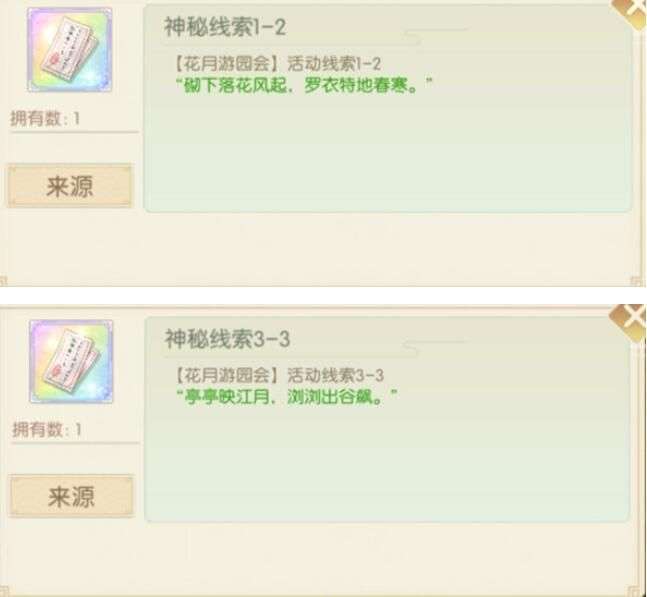
Task: Tap the 神秘线索1-2 letter item icon
Action: click(69, 50)
